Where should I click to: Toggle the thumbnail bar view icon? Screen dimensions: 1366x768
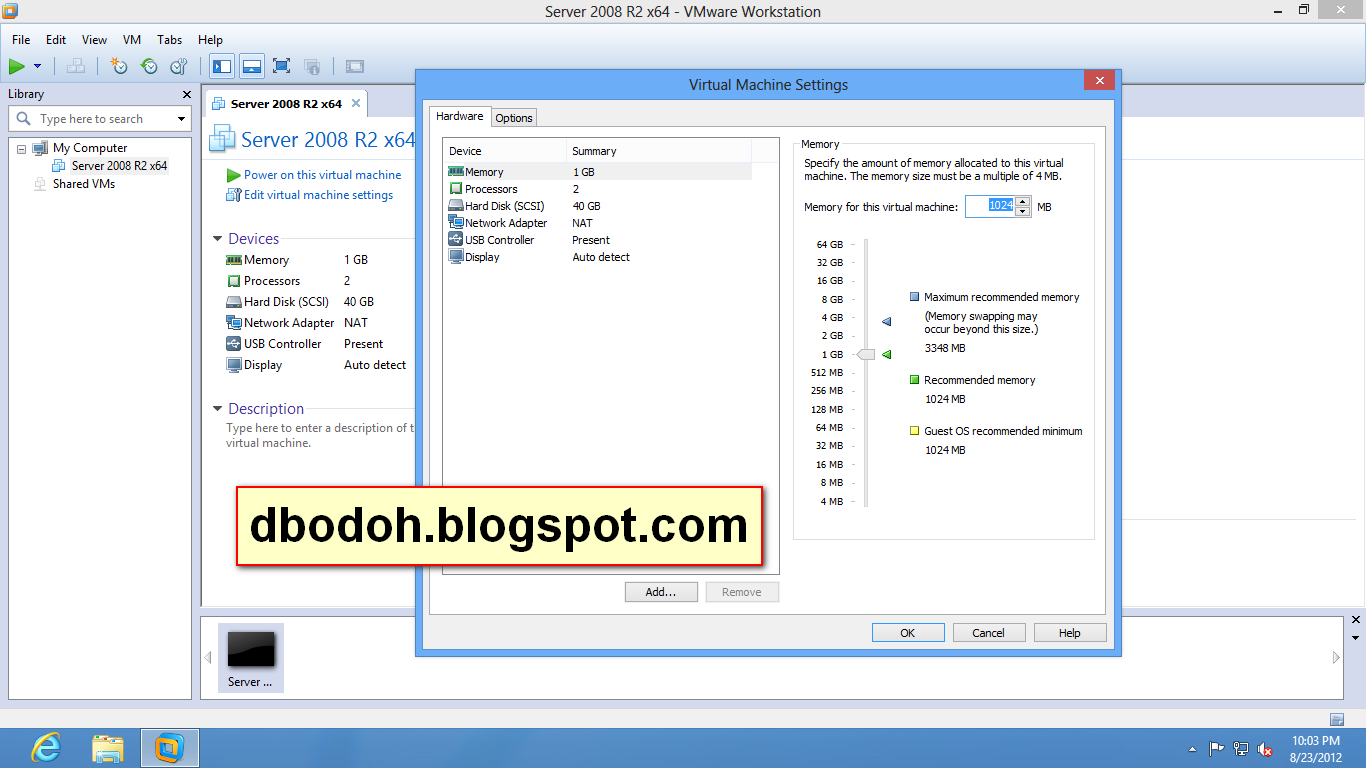click(x=252, y=66)
